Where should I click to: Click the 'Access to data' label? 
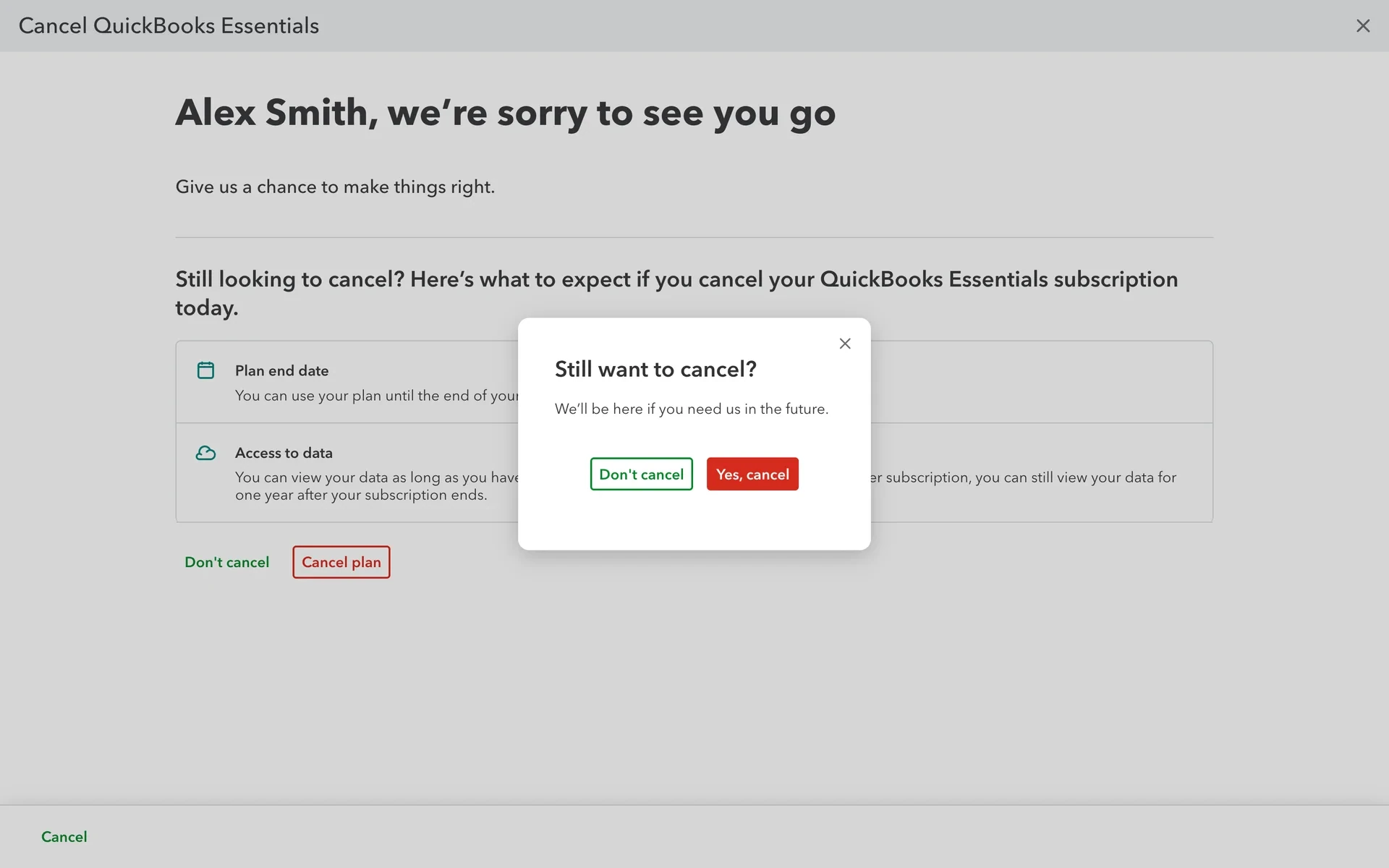[284, 453]
